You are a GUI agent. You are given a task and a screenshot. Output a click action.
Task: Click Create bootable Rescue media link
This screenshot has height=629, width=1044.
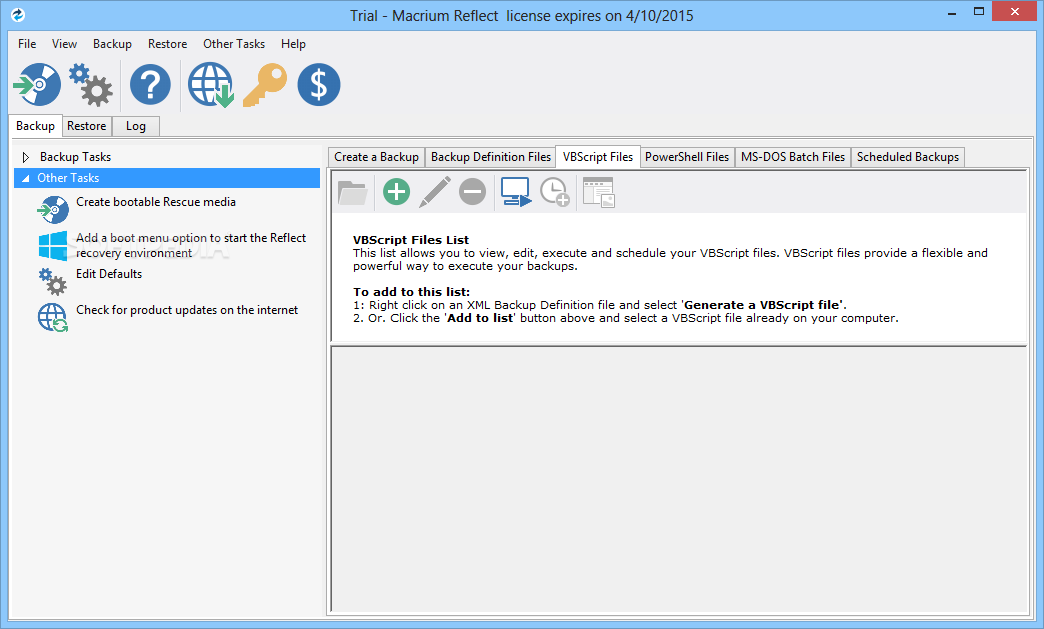pyautogui.click(x=156, y=202)
